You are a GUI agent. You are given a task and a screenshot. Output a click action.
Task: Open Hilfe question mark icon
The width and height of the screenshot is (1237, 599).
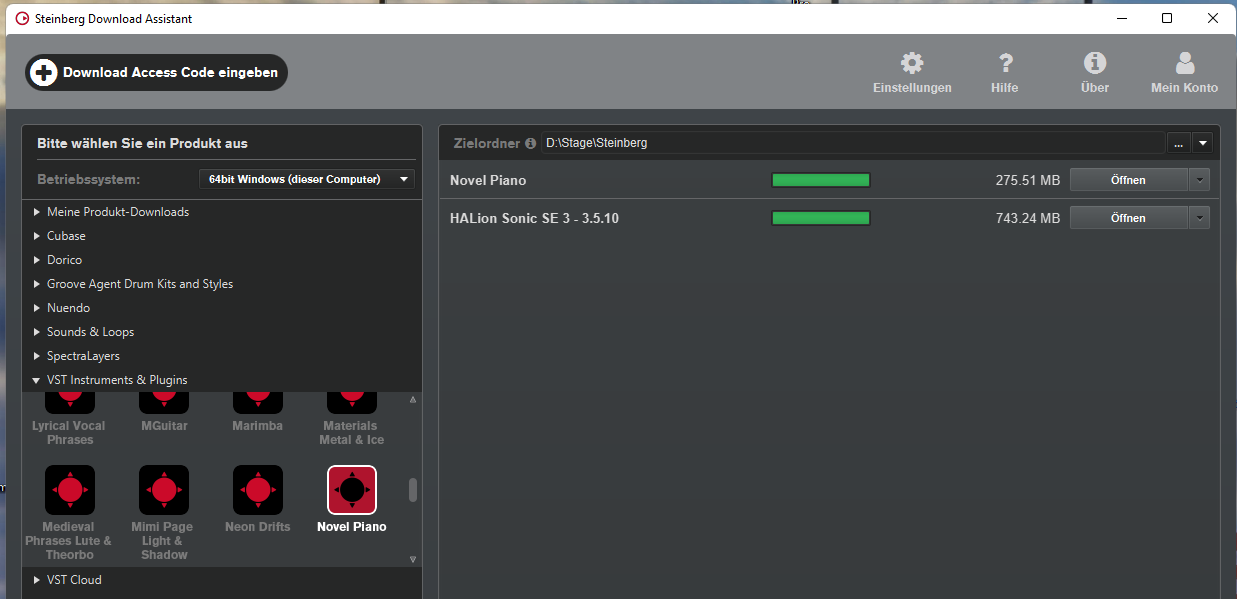tap(1007, 64)
